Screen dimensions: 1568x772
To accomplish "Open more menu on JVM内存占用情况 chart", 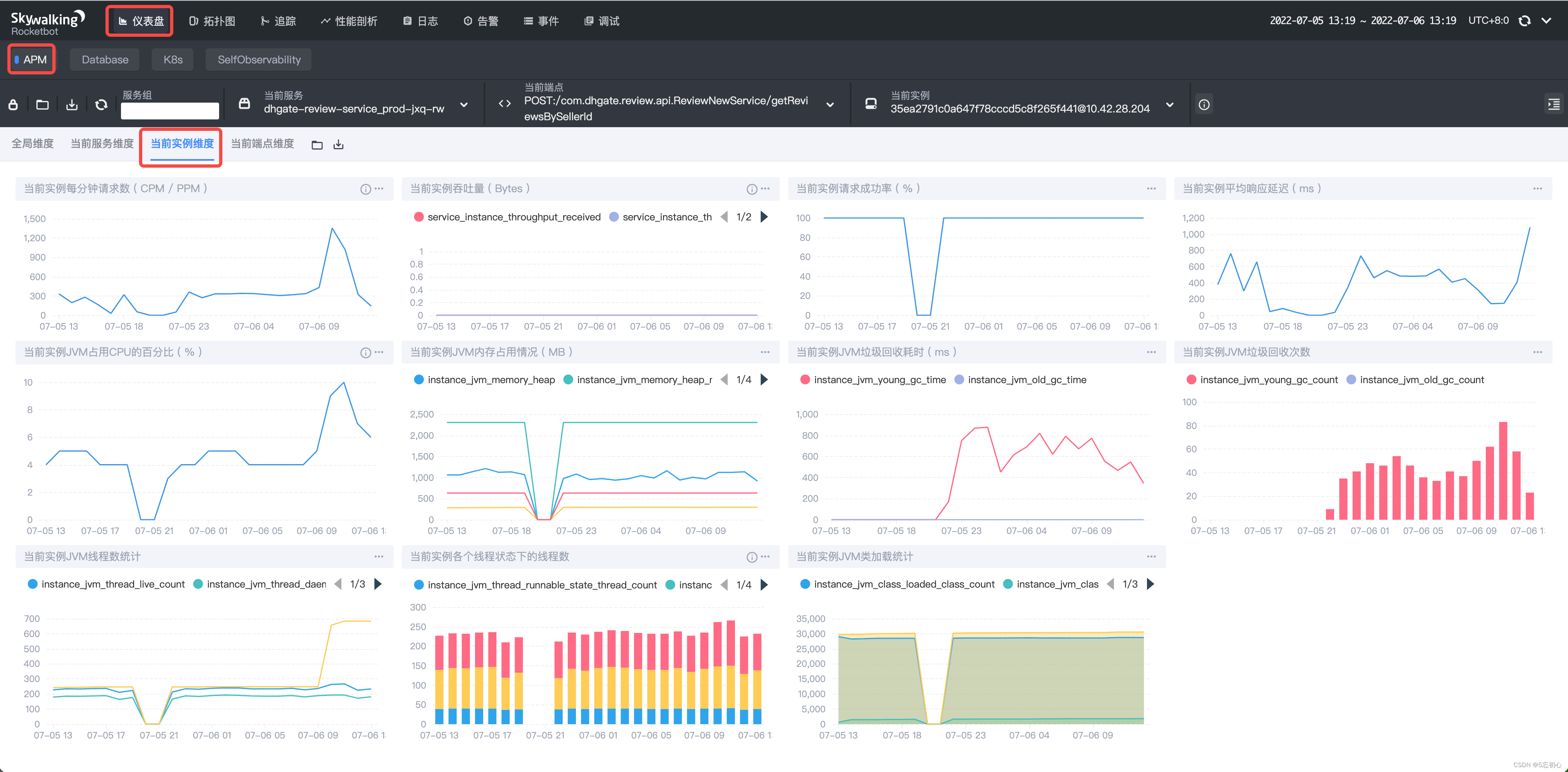I will (766, 352).
